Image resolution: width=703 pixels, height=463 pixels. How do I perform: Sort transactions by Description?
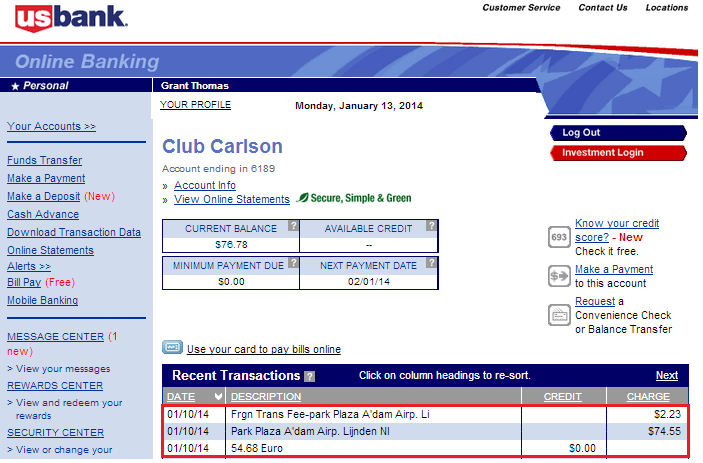coord(266,397)
